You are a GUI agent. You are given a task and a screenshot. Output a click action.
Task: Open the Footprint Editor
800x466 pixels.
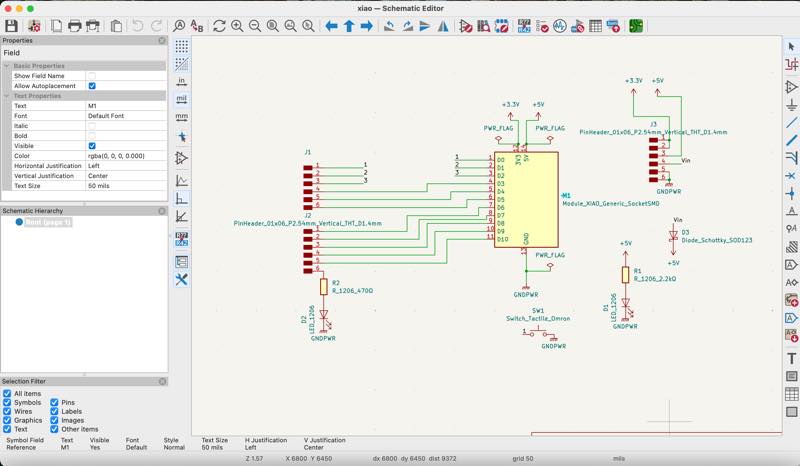502,26
